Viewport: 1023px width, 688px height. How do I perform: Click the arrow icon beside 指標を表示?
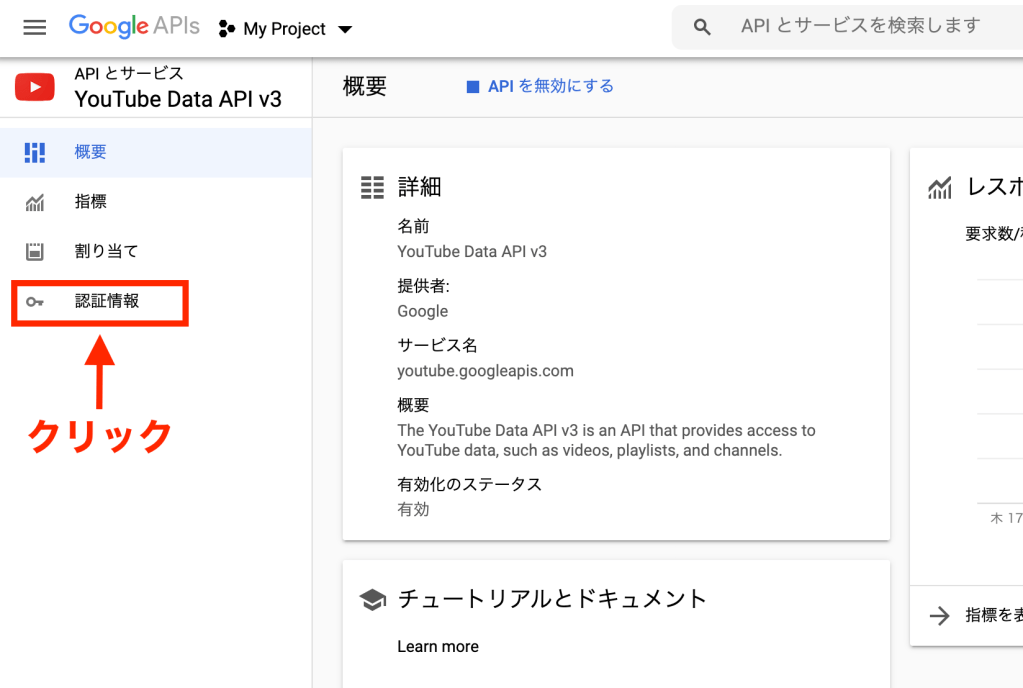click(x=939, y=616)
